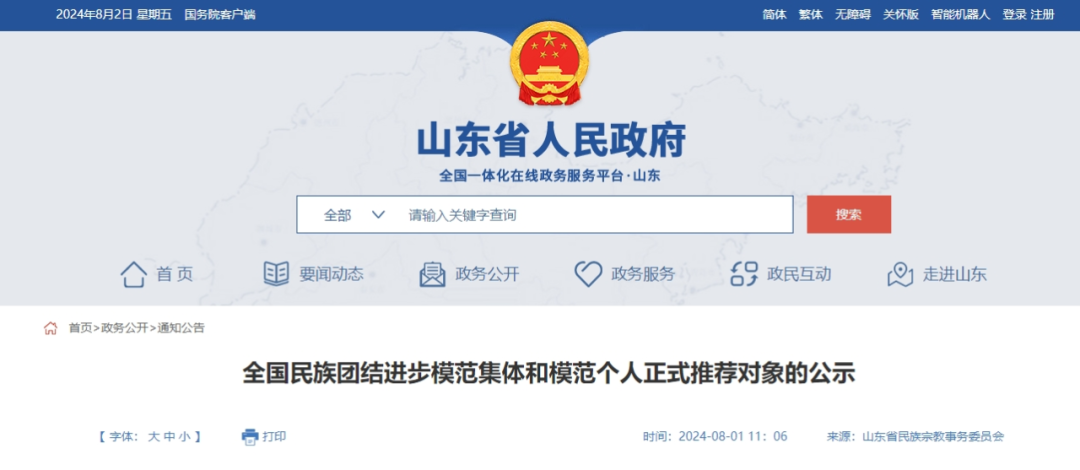Click the national emblem logo
Viewport: 1080px width, 470px height.
[x=549, y=63]
